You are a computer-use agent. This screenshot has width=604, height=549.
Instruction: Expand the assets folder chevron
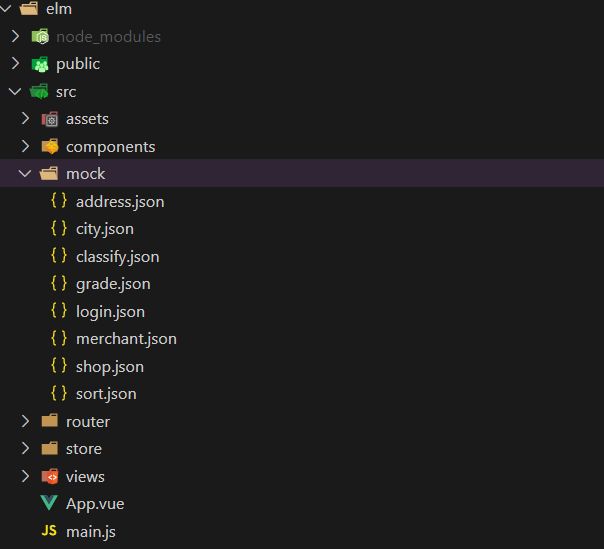point(25,119)
